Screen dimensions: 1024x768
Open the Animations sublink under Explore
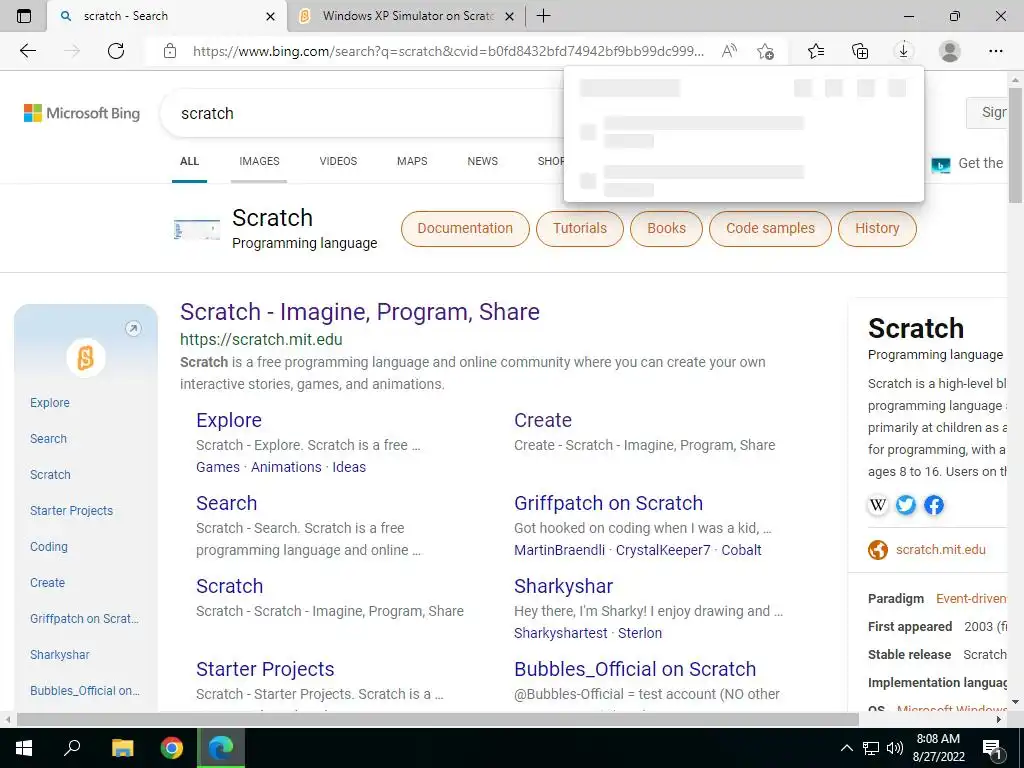(286, 467)
